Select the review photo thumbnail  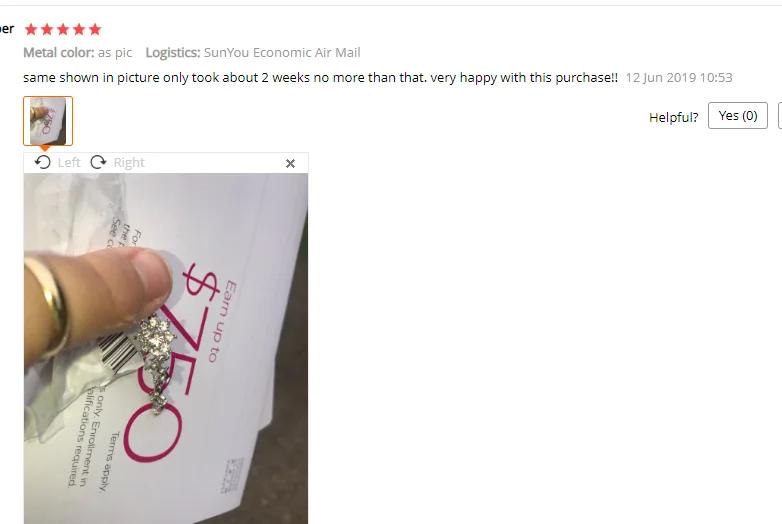(48, 121)
